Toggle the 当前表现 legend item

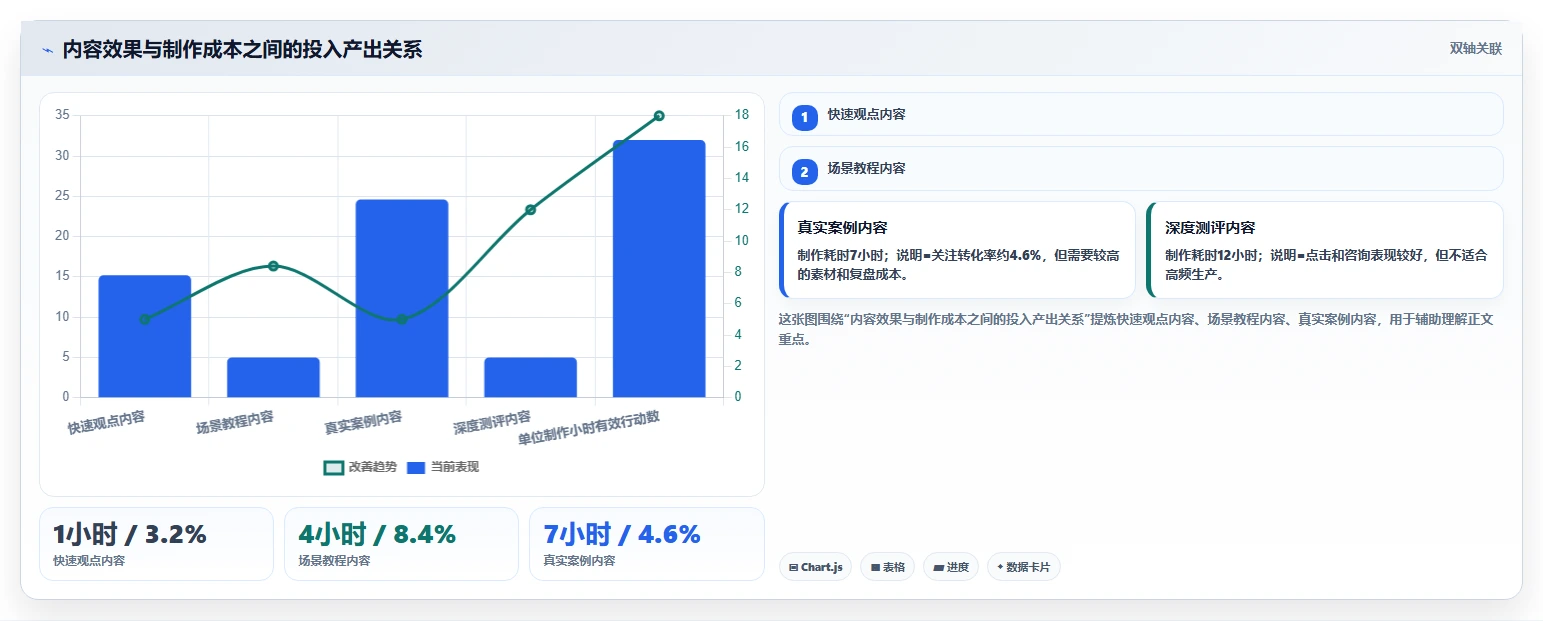(x=443, y=467)
